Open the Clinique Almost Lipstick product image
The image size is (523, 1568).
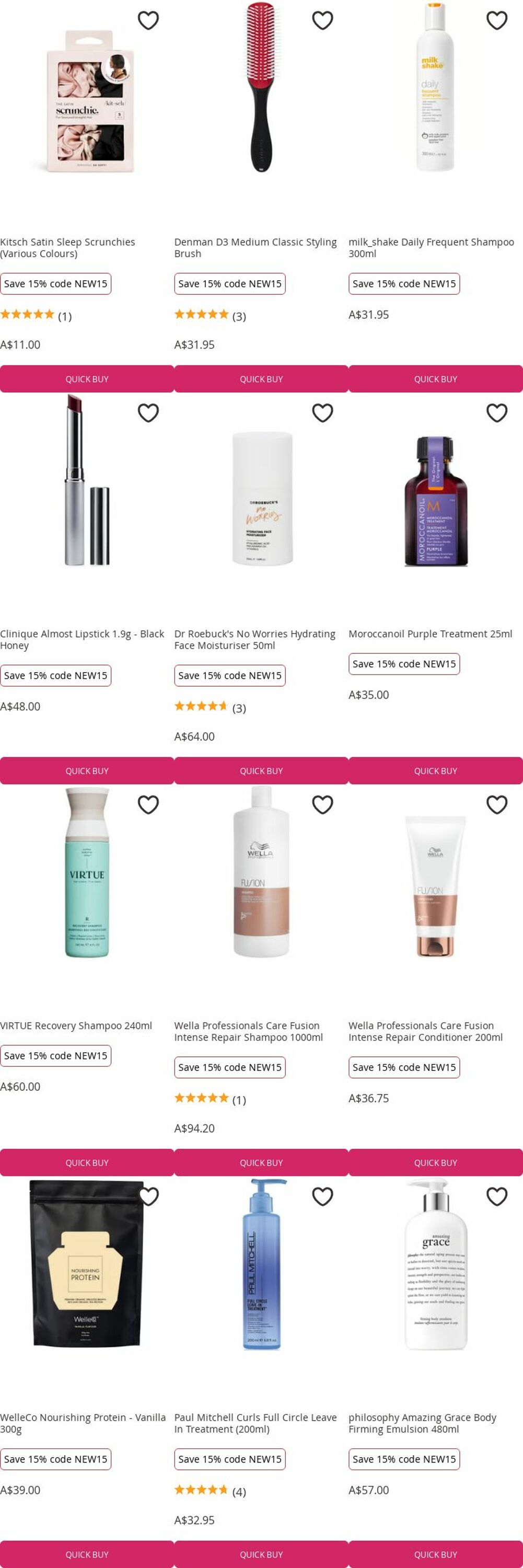pos(87,480)
